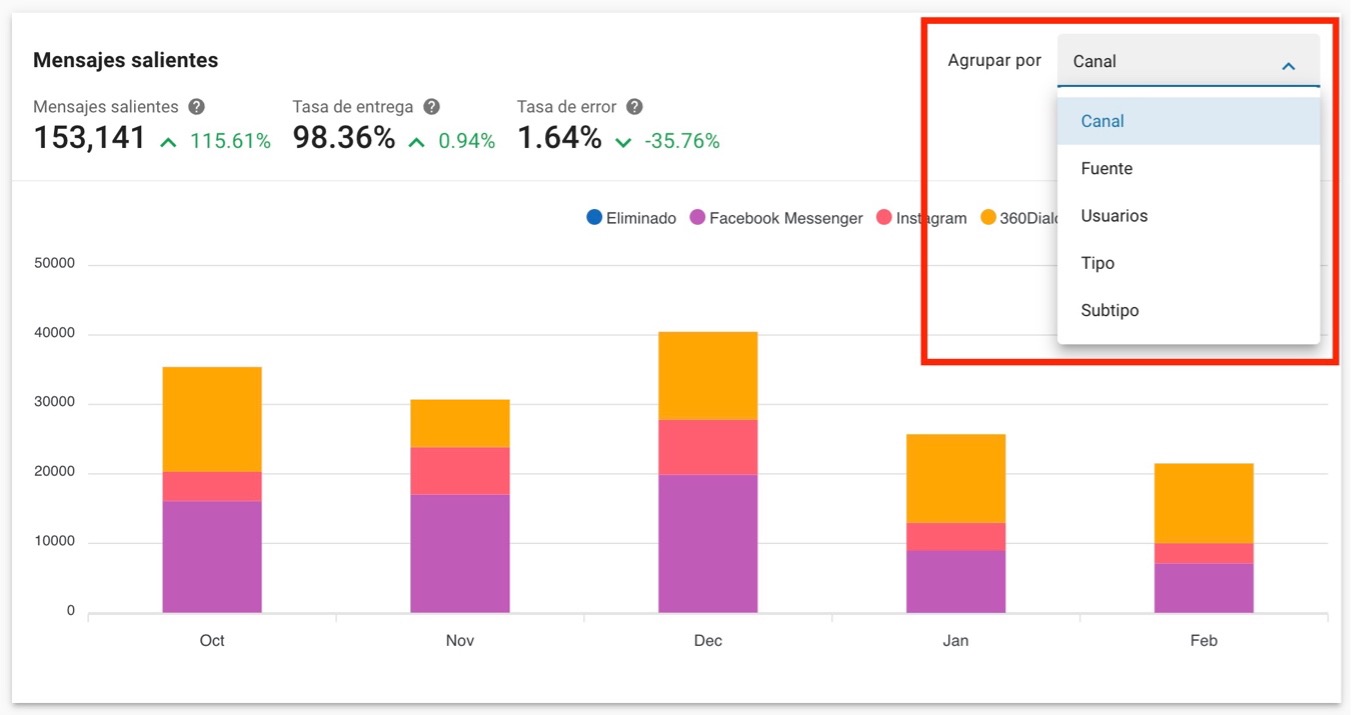Screen dimensions: 1353x715
Task: Click orange segment of the Dec bar
Action: (x=707, y=375)
